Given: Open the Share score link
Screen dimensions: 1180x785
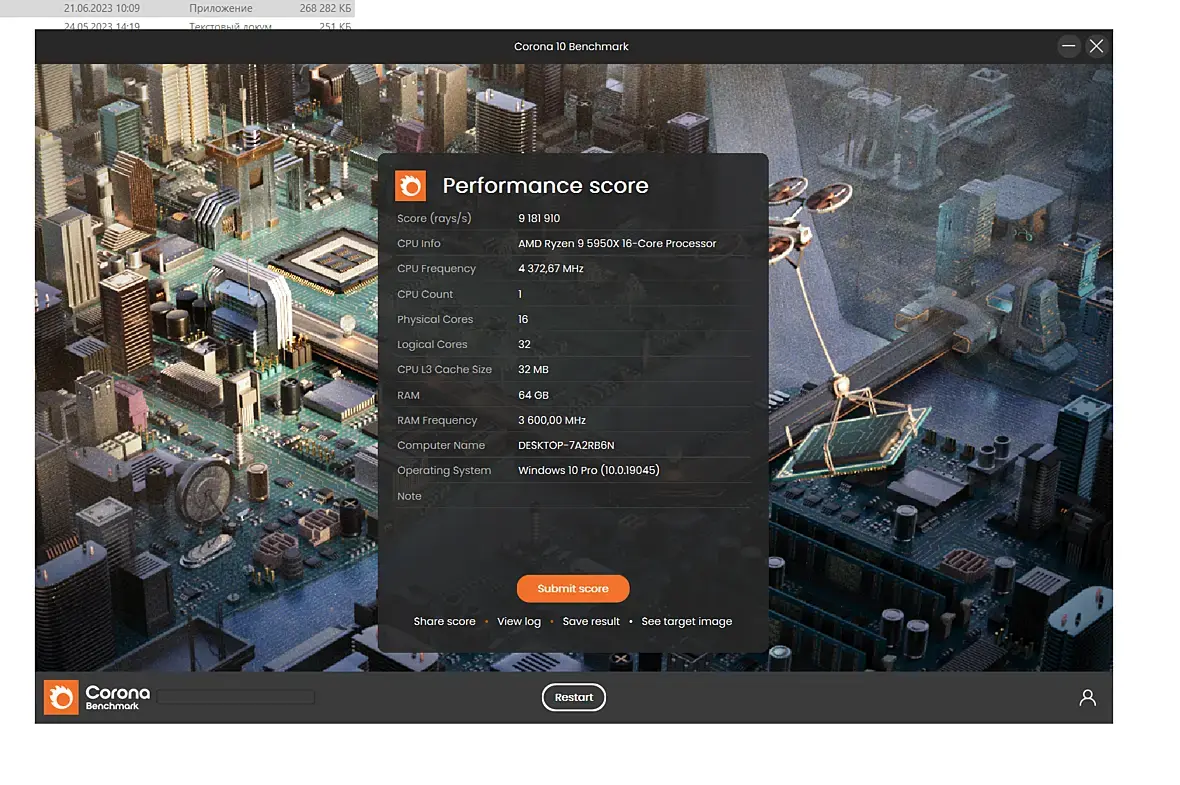Looking at the screenshot, I should coord(444,622).
